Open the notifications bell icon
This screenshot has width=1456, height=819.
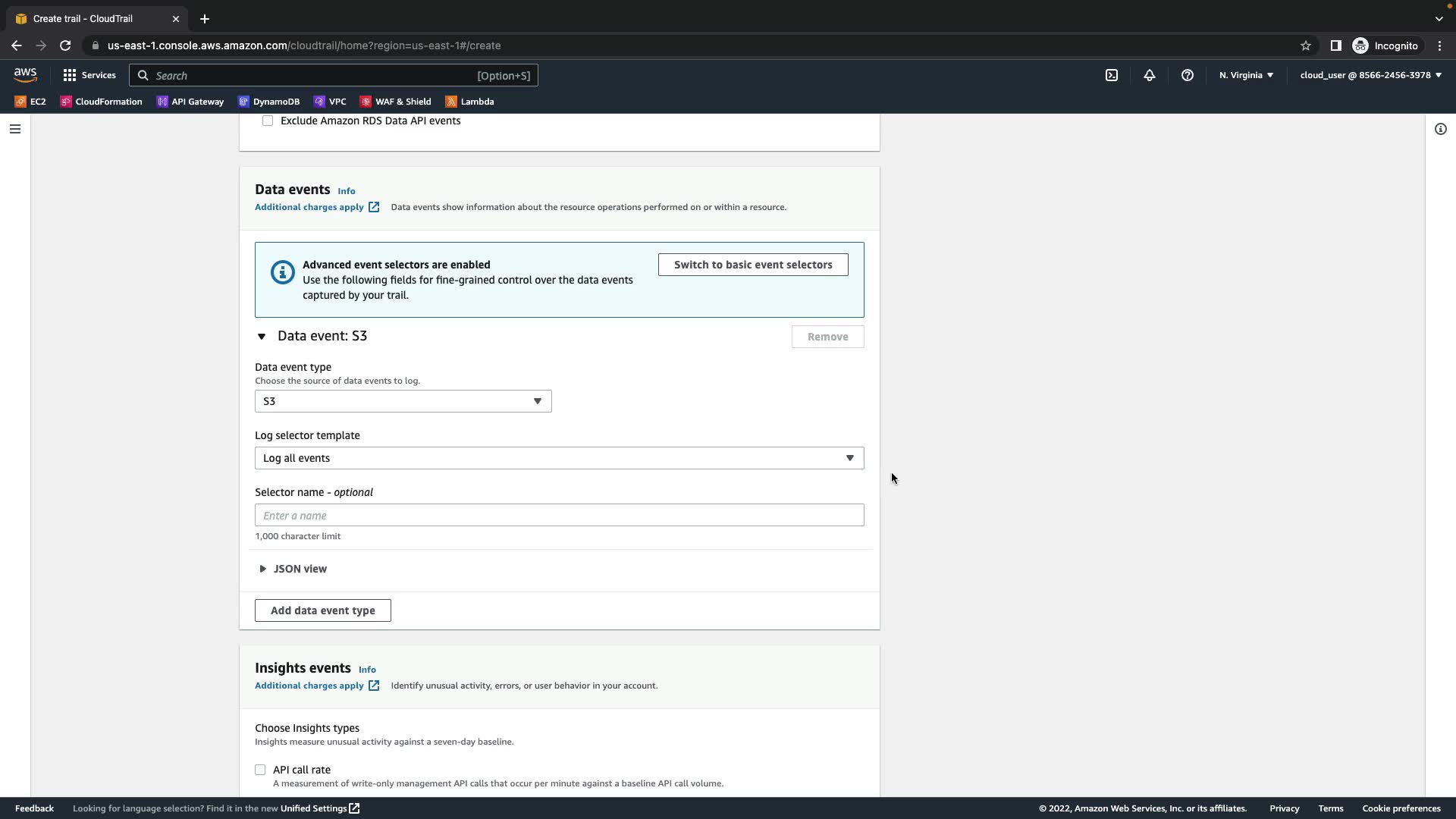pyautogui.click(x=1149, y=75)
